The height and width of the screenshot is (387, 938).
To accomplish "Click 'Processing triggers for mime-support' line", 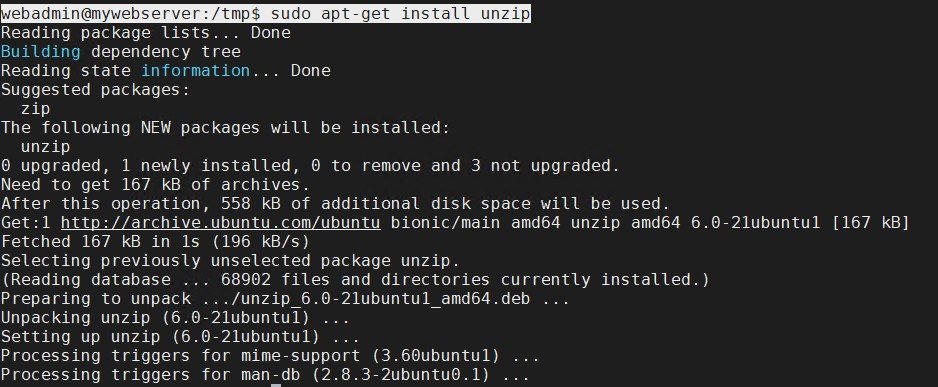I will click(270, 356).
